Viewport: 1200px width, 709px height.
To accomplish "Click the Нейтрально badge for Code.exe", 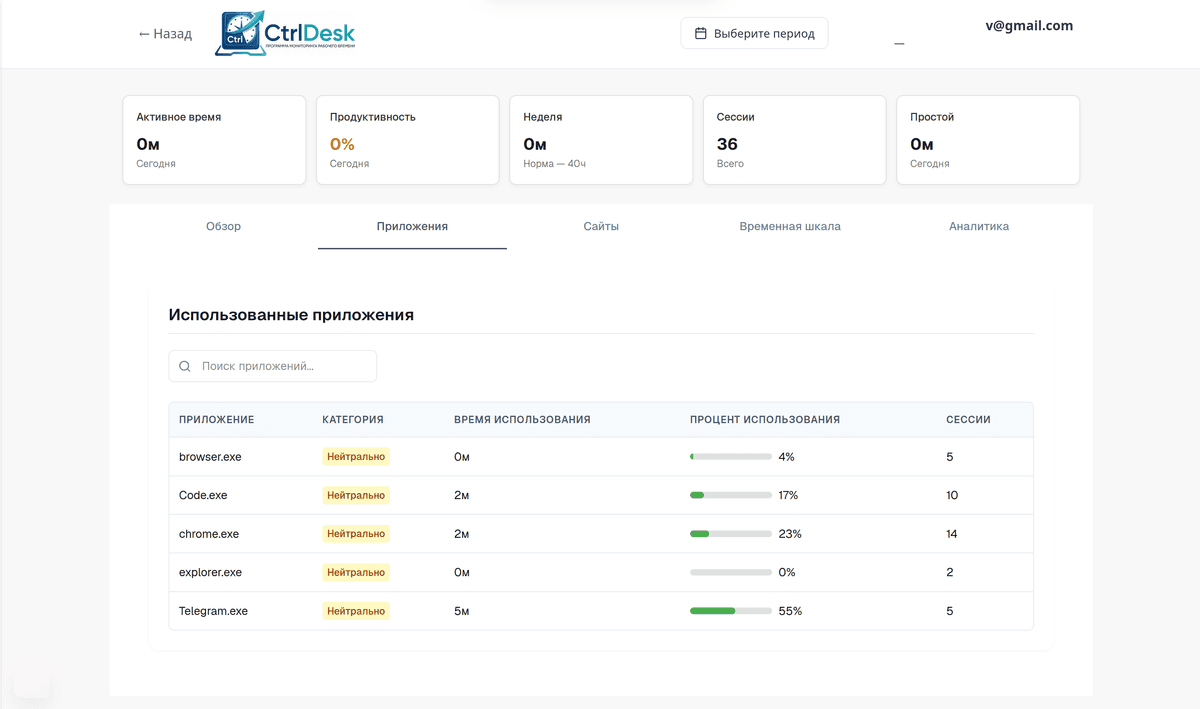I will pyautogui.click(x=355, y=495).
